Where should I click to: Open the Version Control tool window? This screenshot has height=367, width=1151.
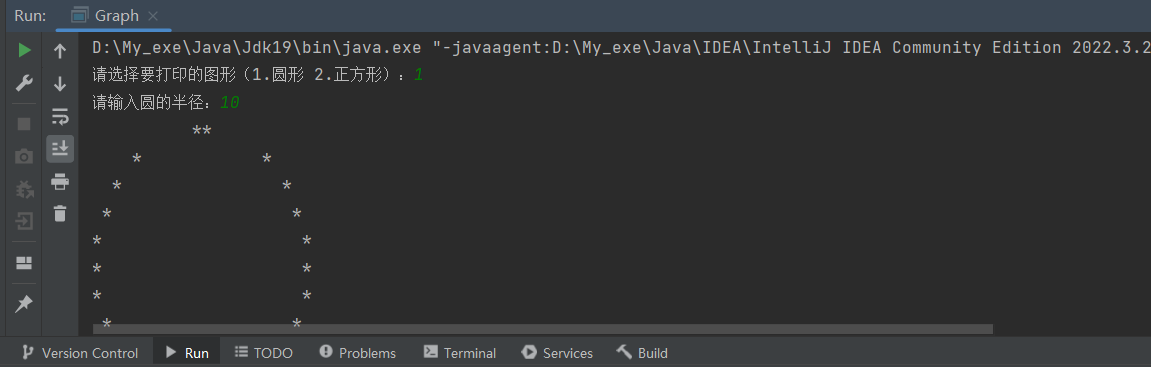pyautogui.click(x=79, y=353)
